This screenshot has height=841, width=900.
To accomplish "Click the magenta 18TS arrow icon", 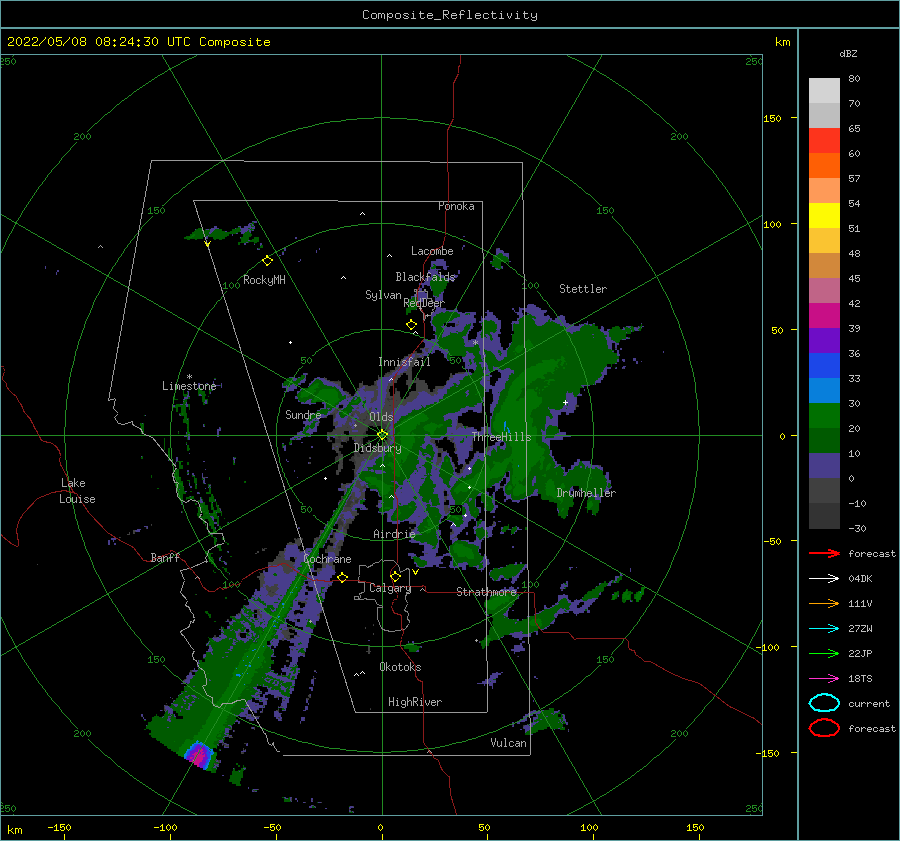I will [x=824, y=679].
